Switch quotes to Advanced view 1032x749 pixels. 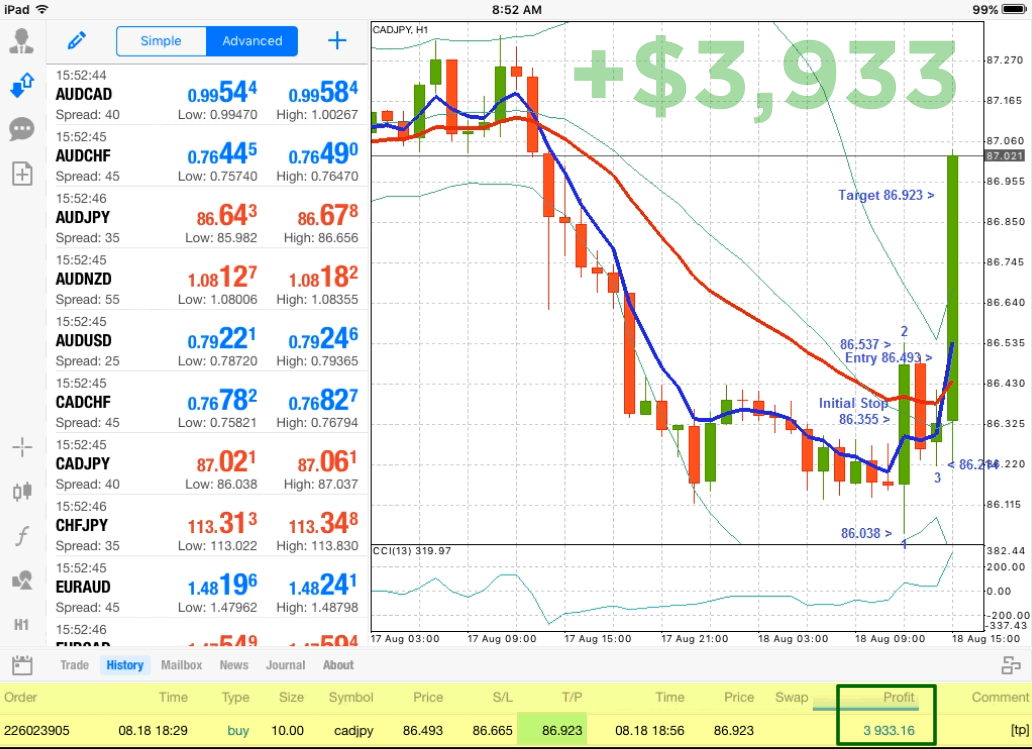(252, 41)
